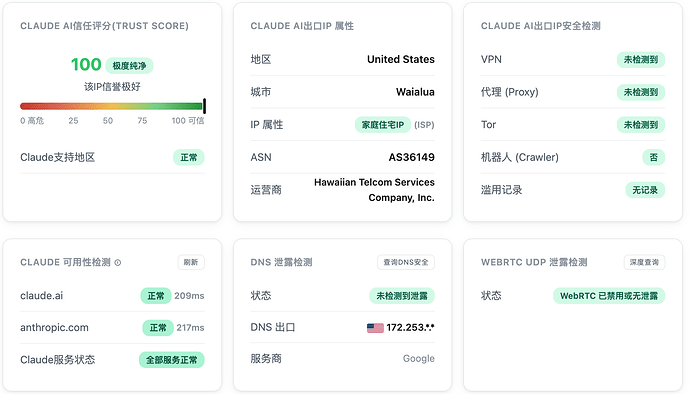Click the 未检测到泄露 DNS status badge
The image size is (690, 394).
coord(402,296)
